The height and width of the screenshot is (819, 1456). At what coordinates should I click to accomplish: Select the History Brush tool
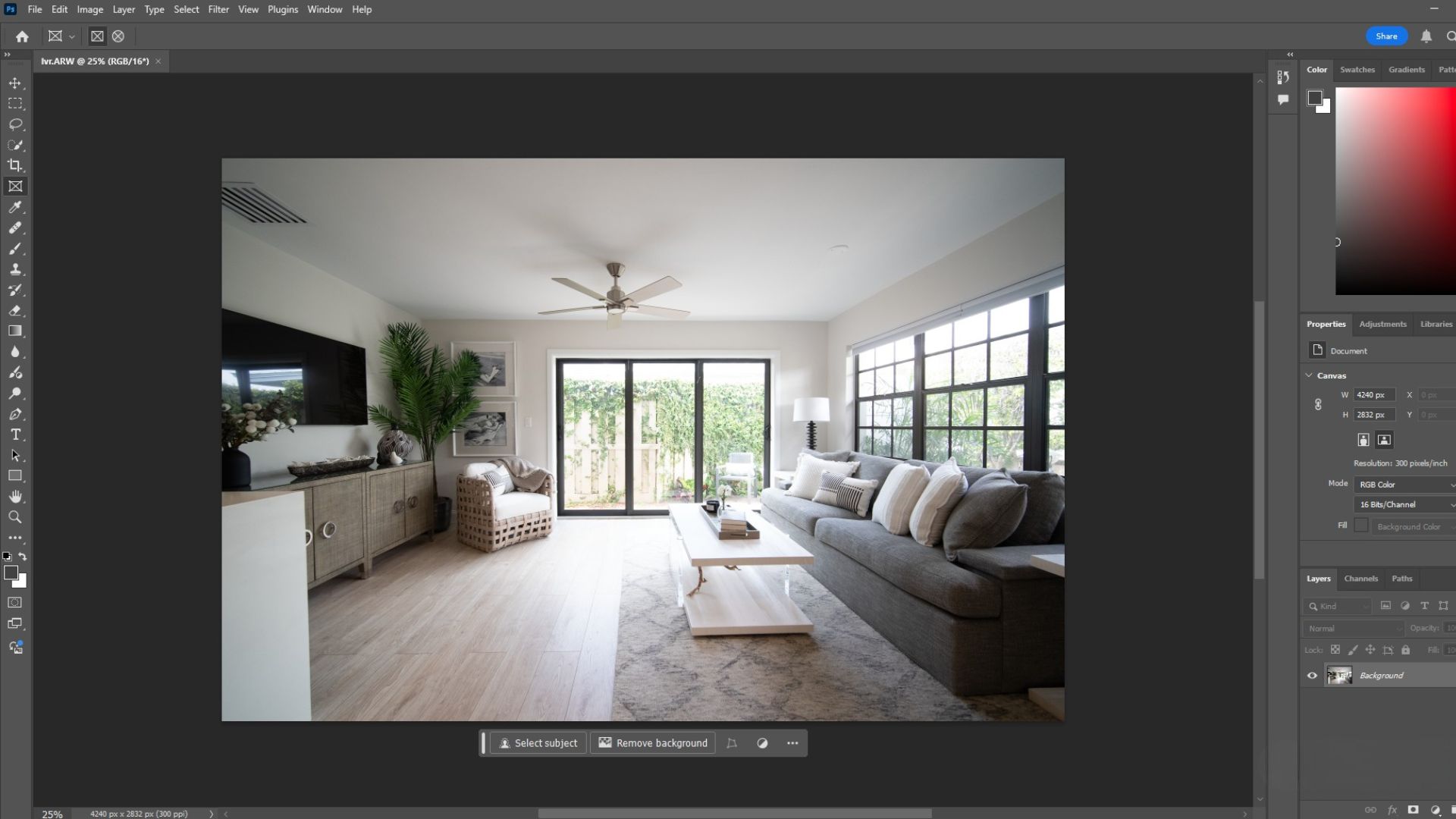(15, 290)
